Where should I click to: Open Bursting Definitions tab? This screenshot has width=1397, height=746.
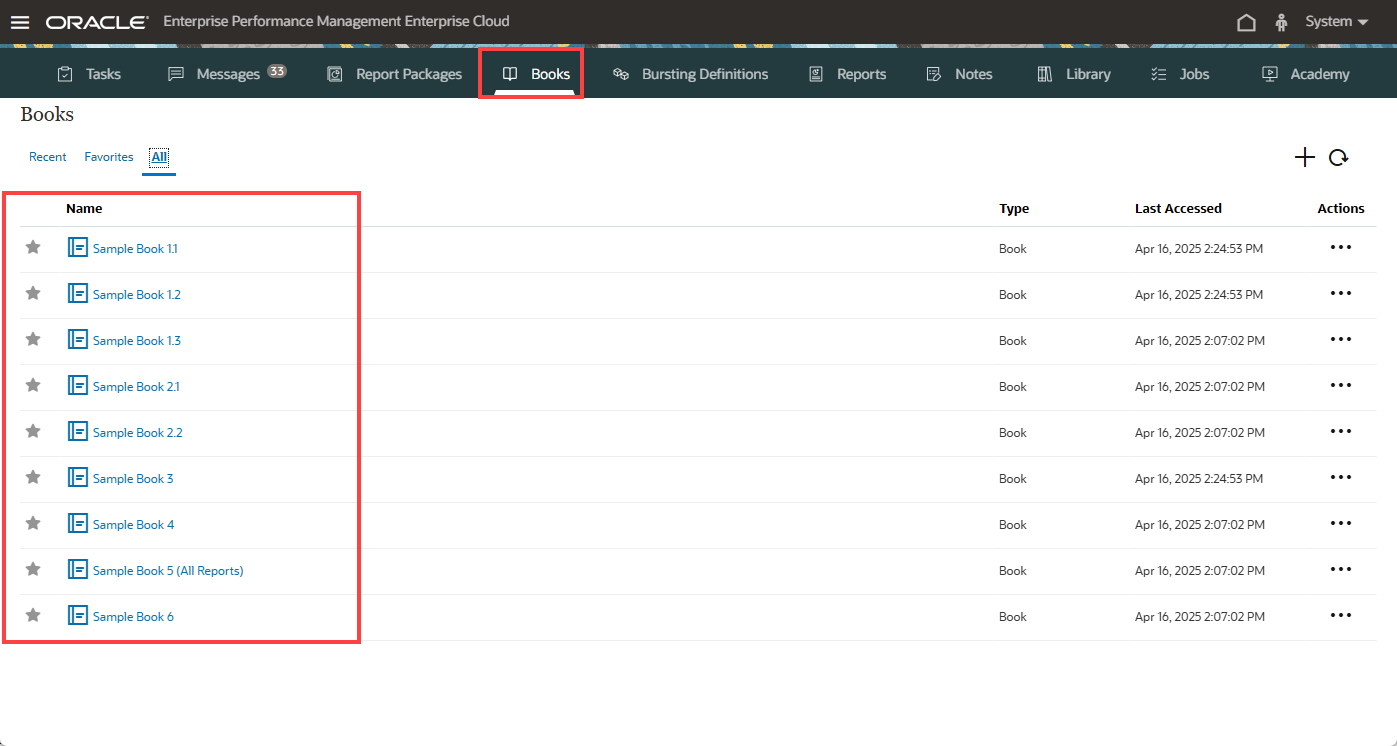(x=690, y=74)
